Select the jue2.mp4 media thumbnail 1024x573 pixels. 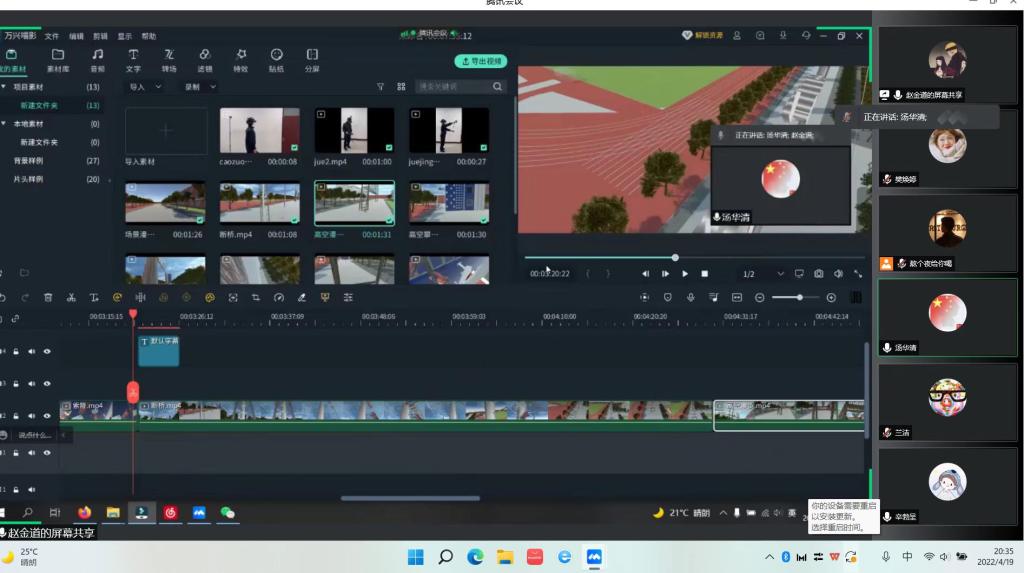pyautogui.click(x=354, y=131)
